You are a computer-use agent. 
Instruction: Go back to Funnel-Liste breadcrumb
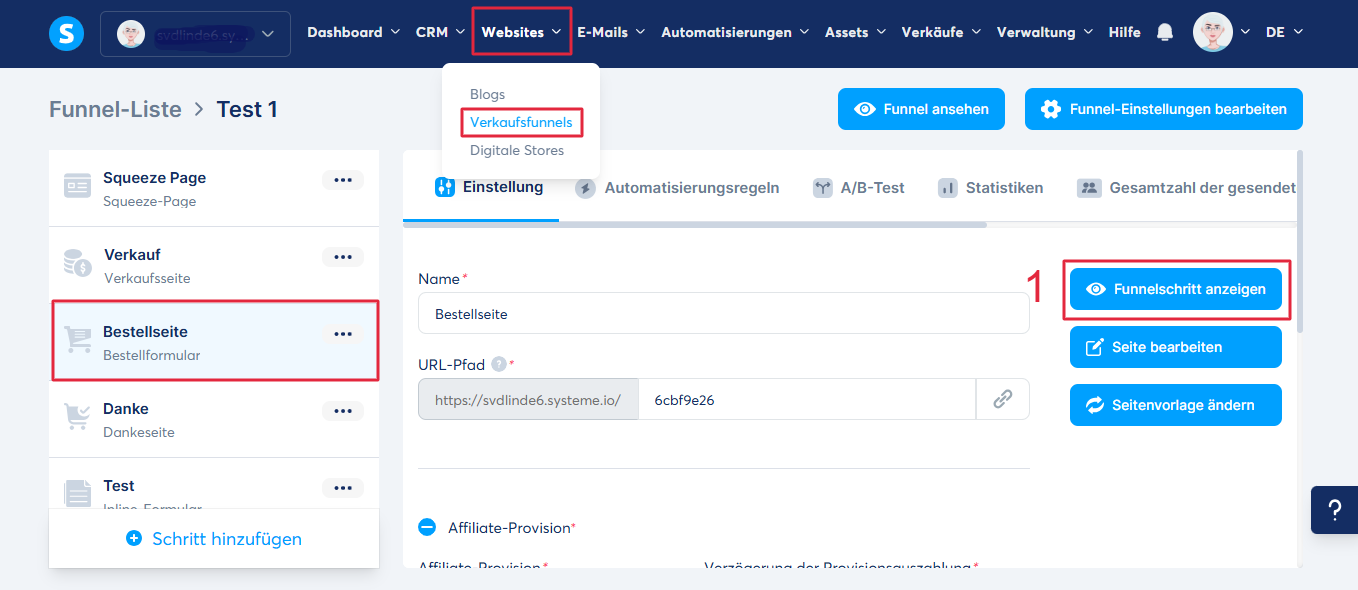tap(115, 109)
